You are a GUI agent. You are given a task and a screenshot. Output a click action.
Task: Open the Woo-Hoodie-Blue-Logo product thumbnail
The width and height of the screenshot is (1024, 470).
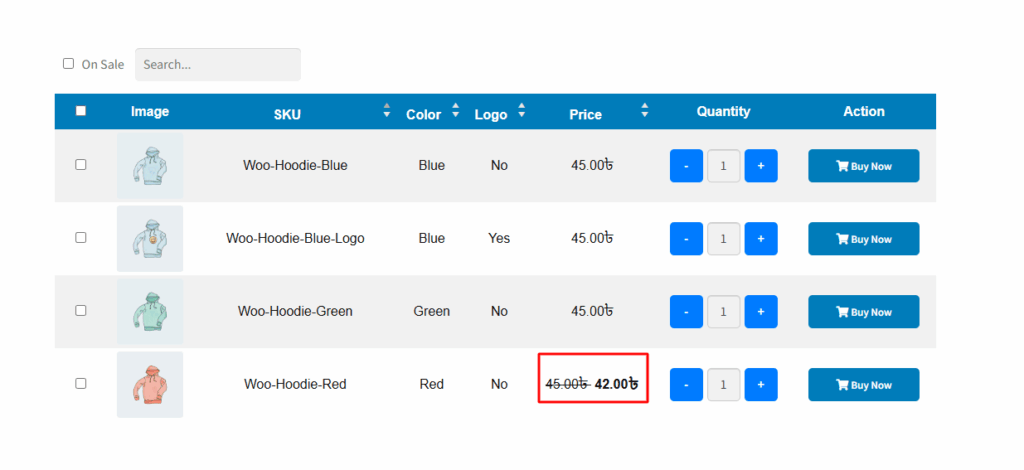(150, 238)
